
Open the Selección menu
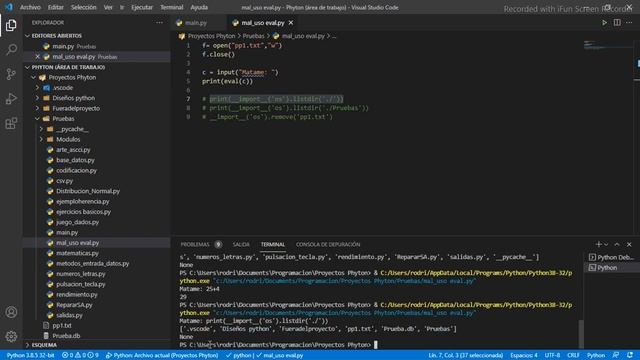click(84, 7)
